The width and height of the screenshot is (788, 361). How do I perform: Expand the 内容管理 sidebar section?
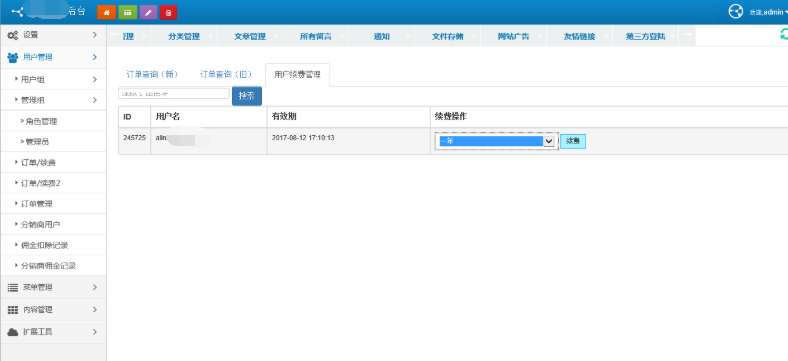pyautogui.click(x=53, y=310)
